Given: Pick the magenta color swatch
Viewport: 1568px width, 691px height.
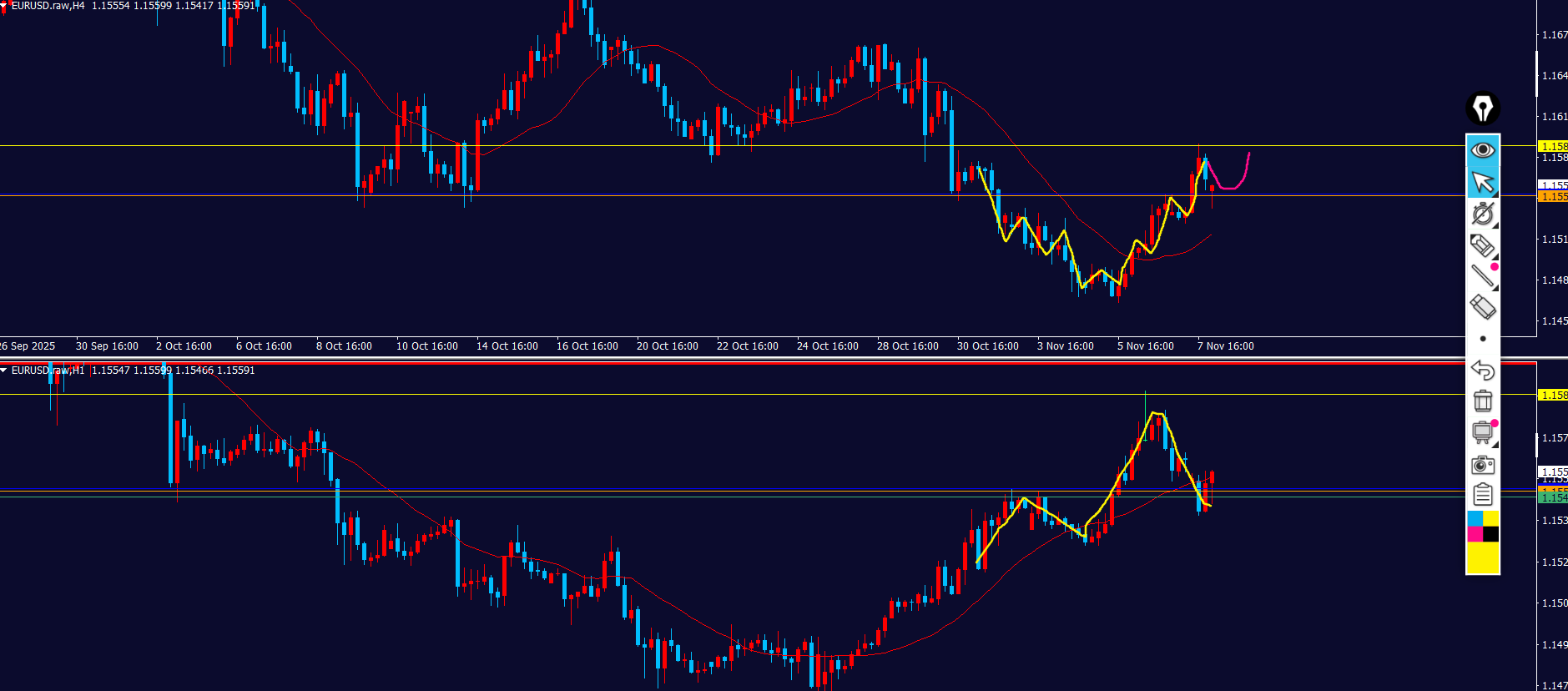Looking at the screenshot, I should (1475, 534).
